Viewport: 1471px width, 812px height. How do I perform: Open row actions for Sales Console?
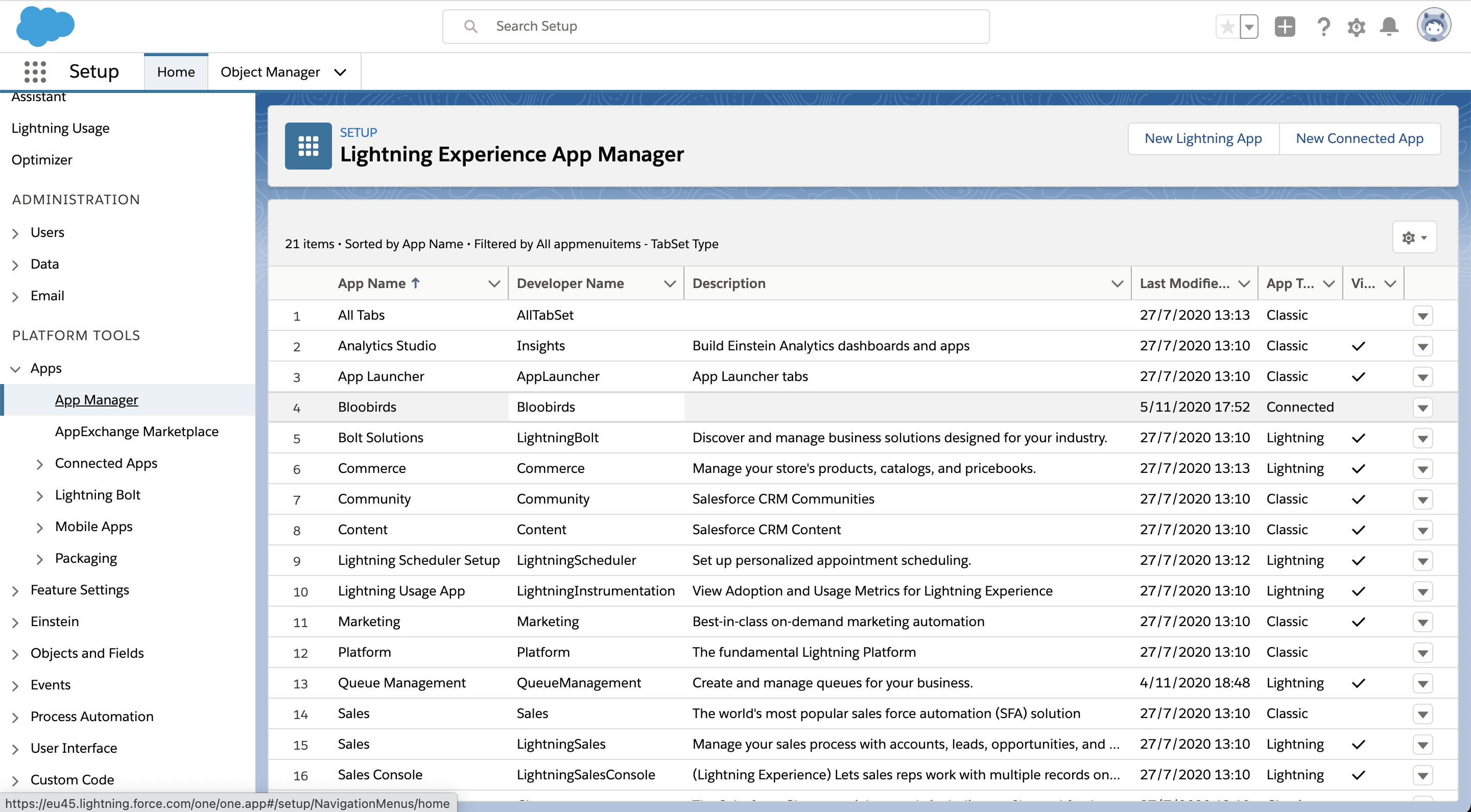[x=1422, y=775]
